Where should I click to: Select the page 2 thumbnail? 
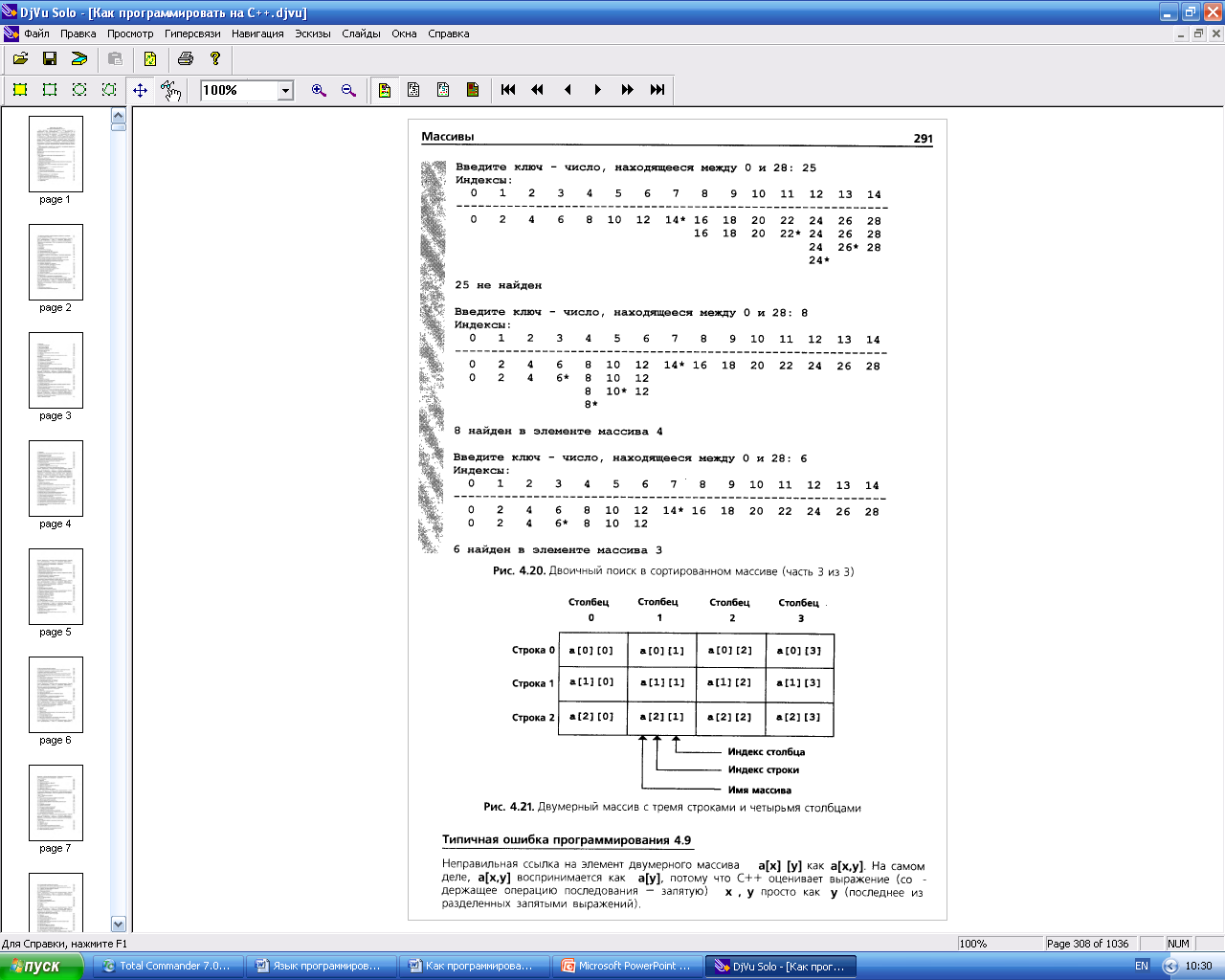(56, 262)
